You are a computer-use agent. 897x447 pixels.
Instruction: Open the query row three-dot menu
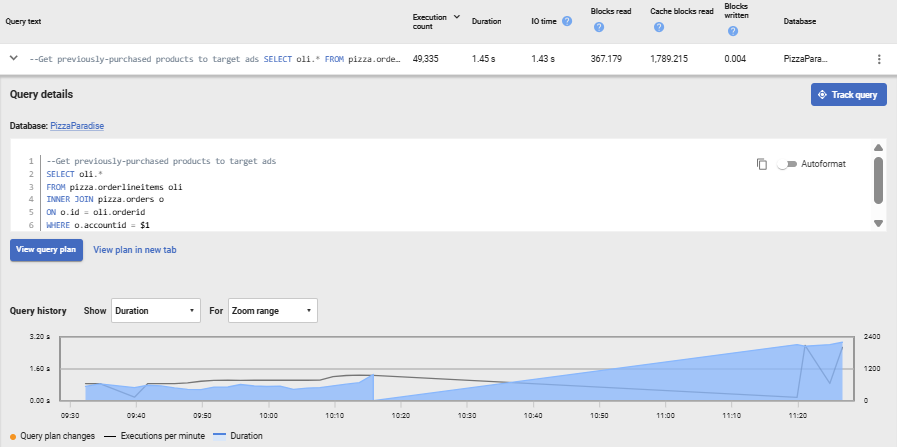(879, 59)
